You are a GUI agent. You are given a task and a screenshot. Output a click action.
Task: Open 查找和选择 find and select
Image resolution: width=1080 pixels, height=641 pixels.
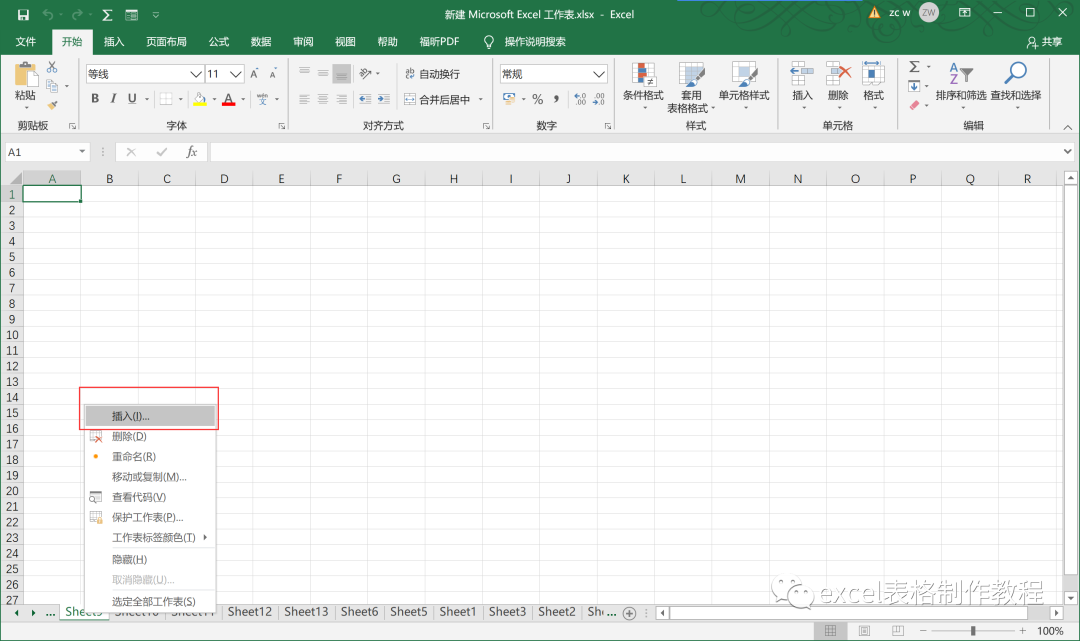tap(1016, 85)
